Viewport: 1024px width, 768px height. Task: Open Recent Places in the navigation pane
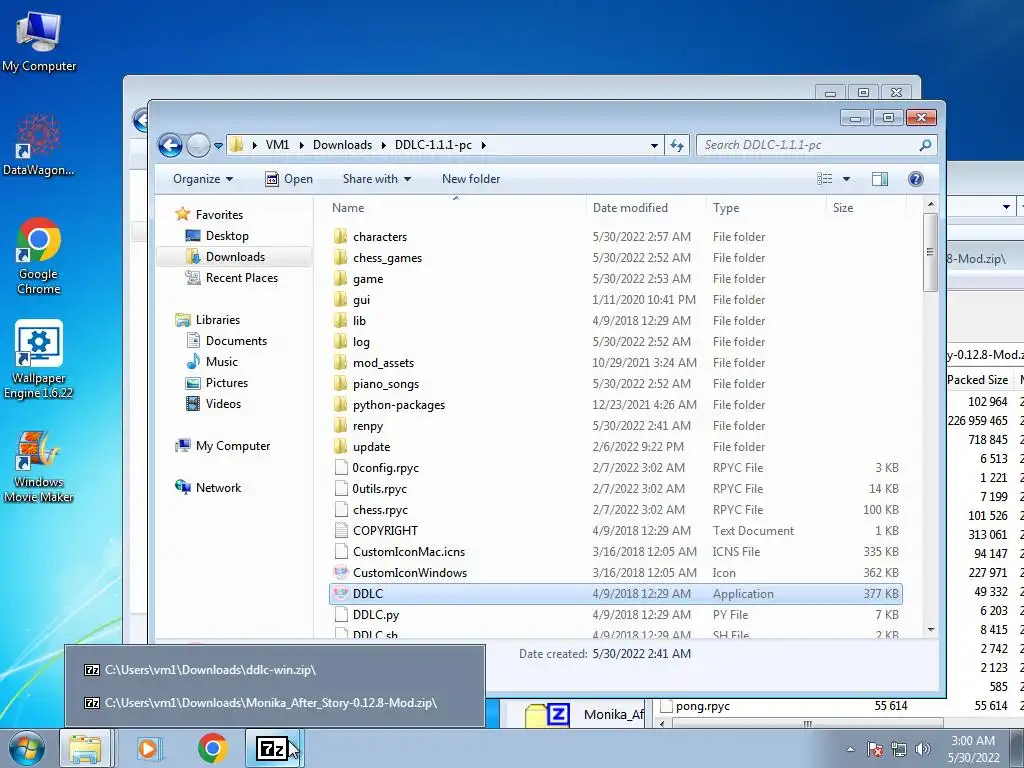pos(242,278)
